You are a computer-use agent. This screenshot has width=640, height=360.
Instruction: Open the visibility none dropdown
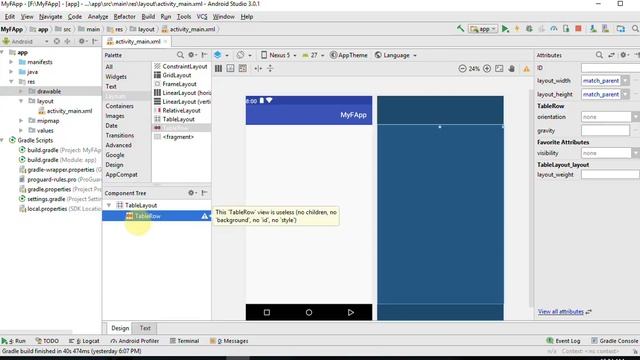636,153
